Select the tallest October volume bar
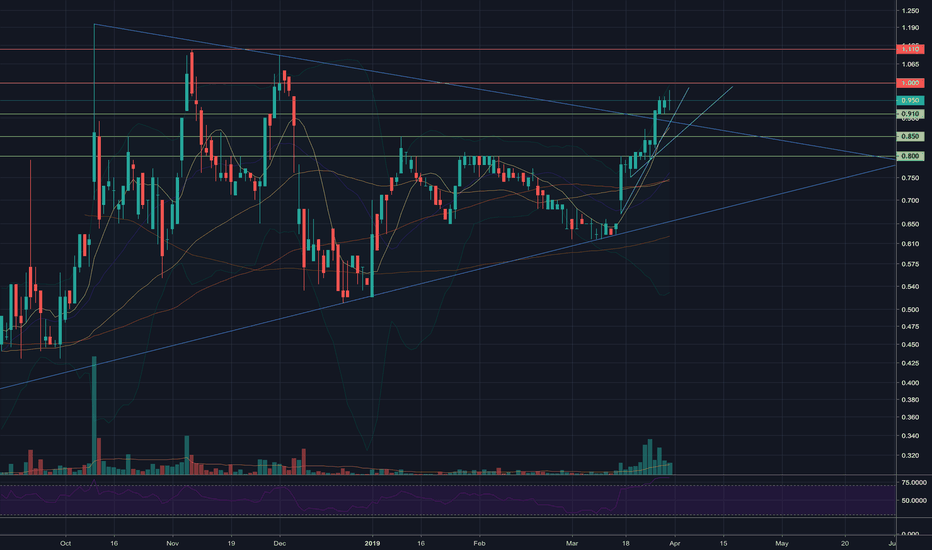Viewport: 932px width, 550px height. click(94, 415)
